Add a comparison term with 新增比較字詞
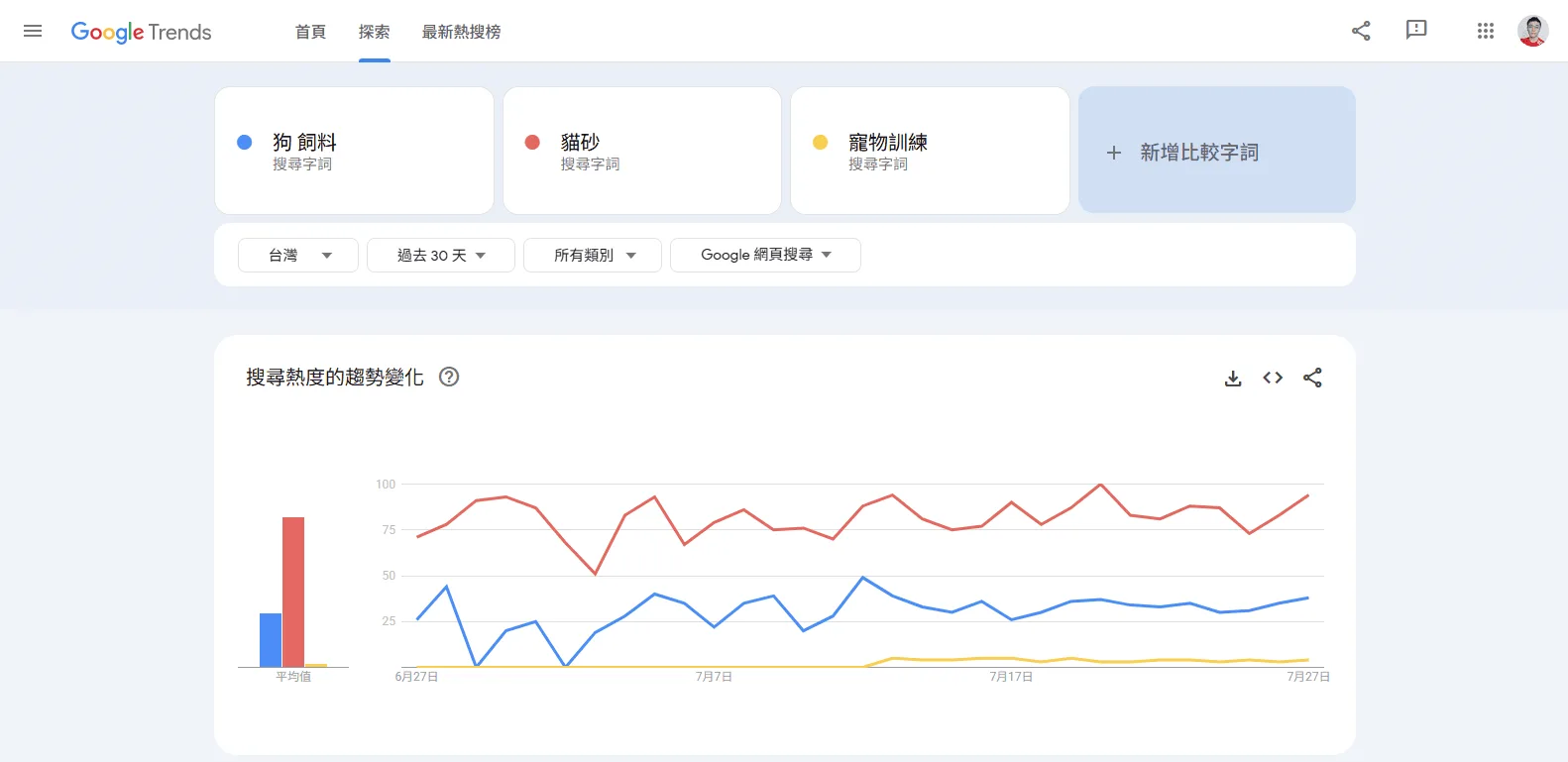The image size is (1568, 762). (x=1217, y=150)
